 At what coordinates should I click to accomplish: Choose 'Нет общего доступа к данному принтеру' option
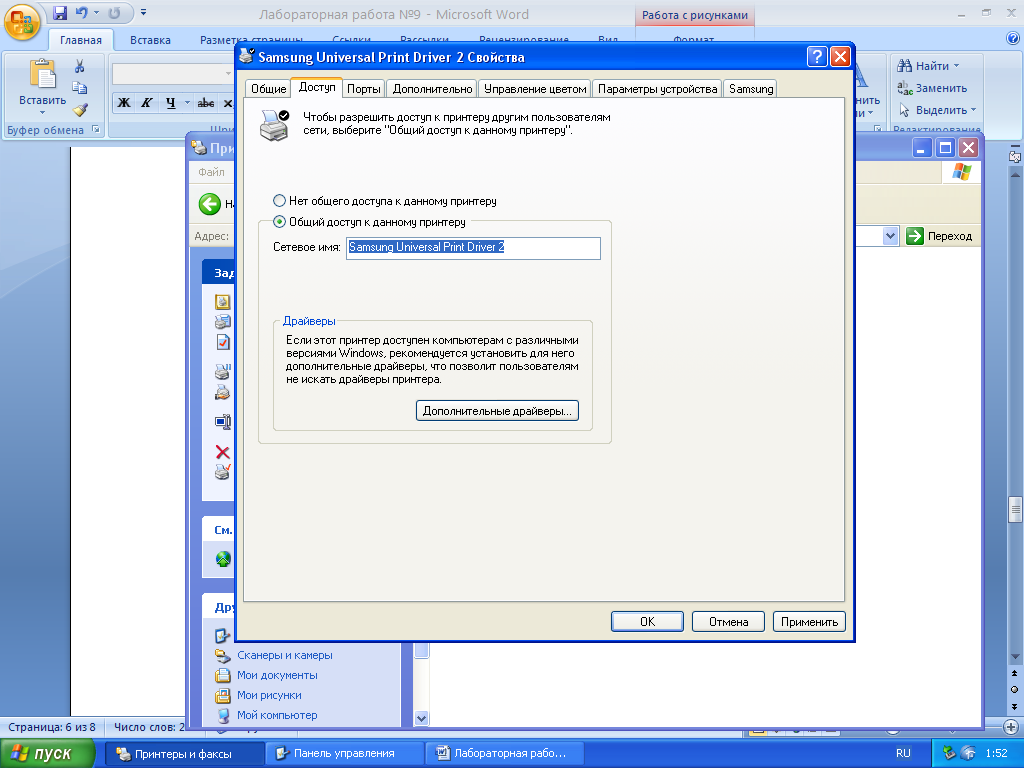pyautogui.click(x=385, y=201)
